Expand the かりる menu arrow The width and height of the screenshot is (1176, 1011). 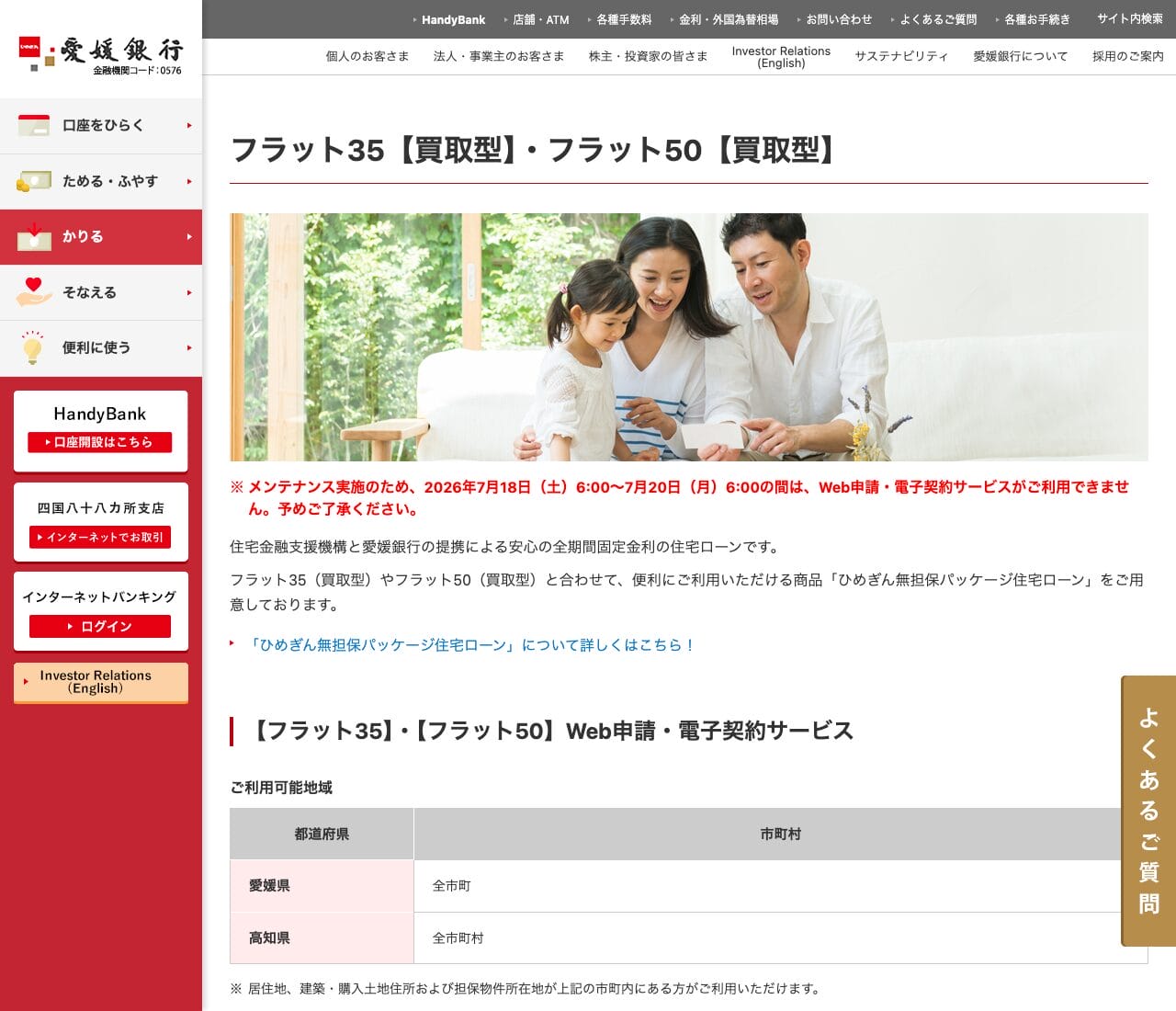point(189,236)
